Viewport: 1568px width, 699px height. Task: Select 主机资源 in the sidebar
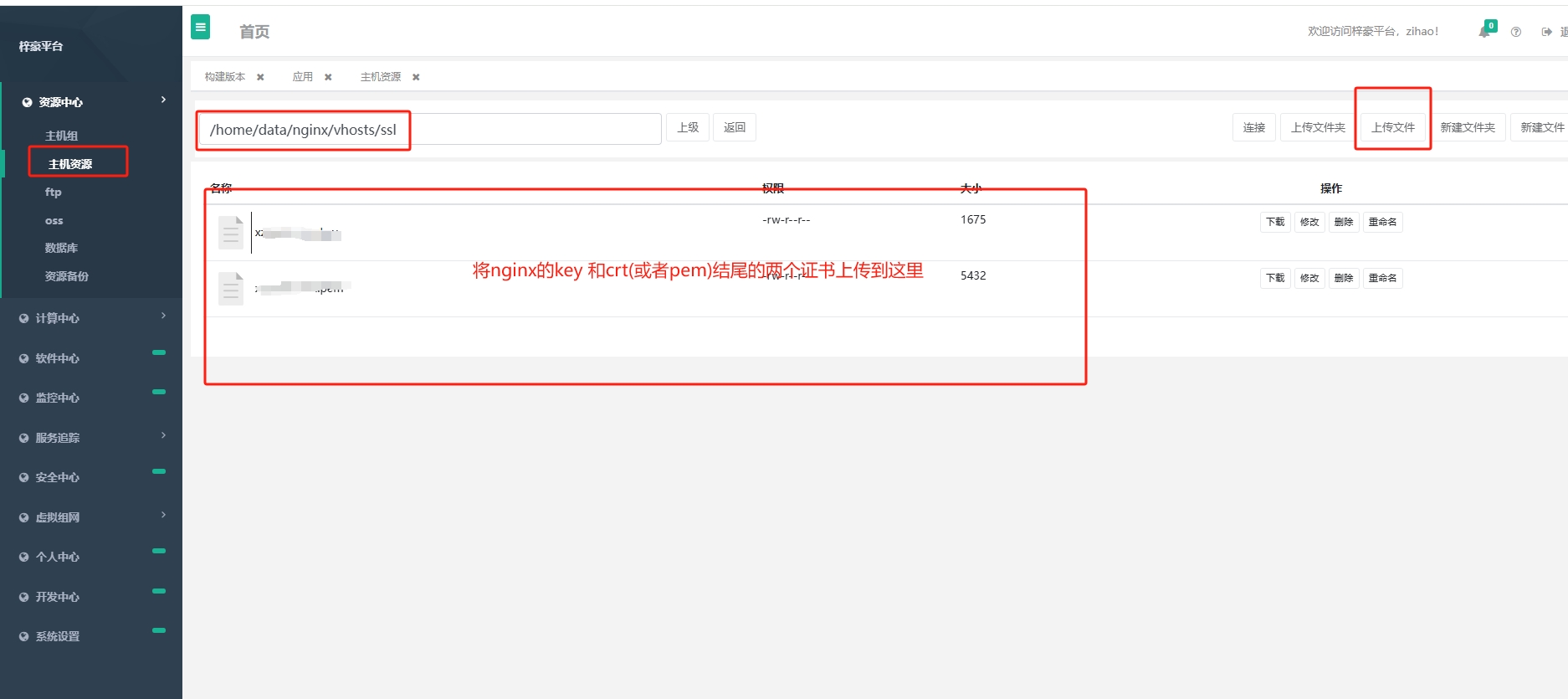point(70,164)
